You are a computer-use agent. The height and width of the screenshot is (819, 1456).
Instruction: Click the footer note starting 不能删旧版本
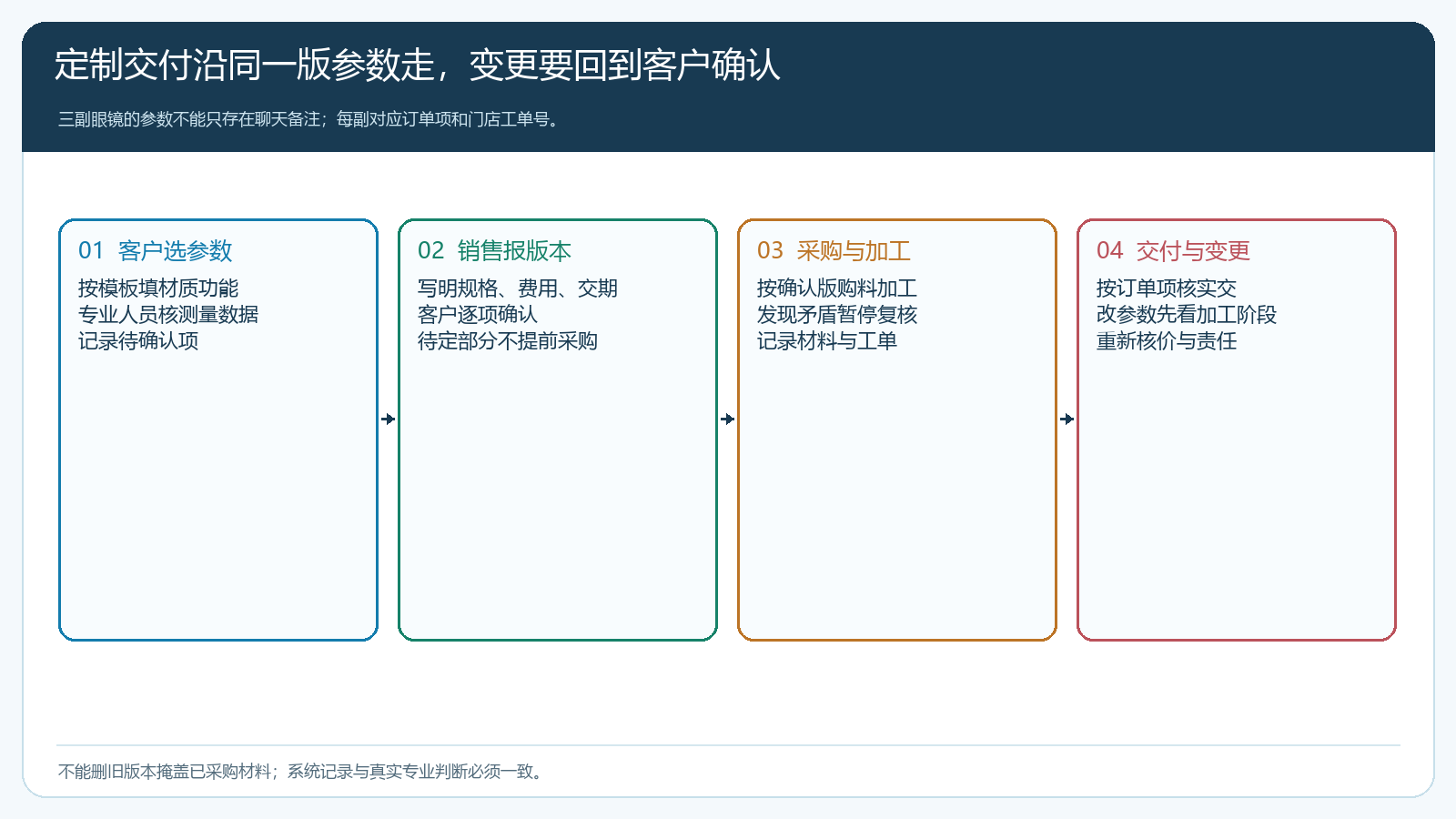click(302, 772)
